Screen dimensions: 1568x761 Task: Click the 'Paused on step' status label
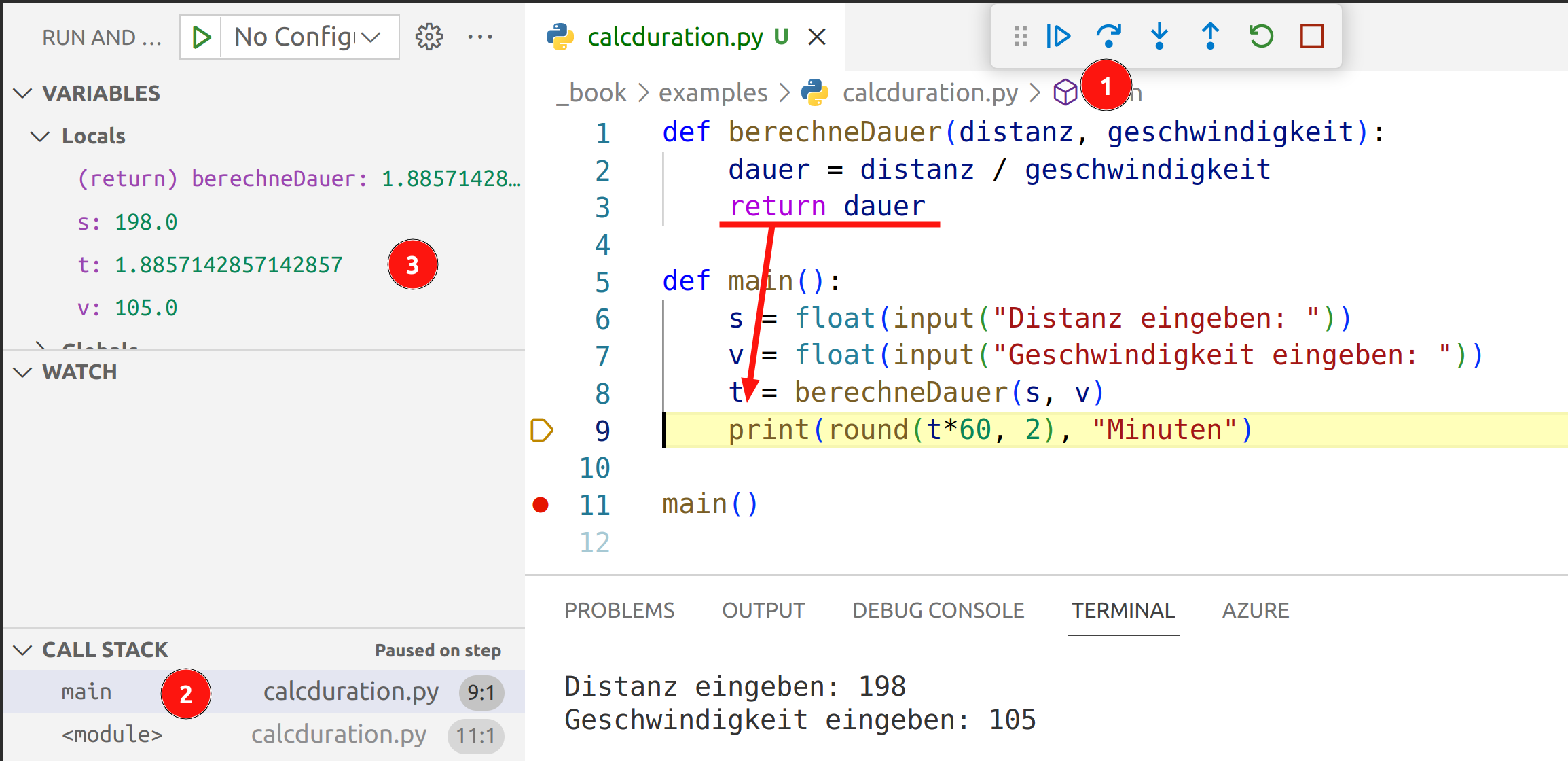(x=438, y=650)
